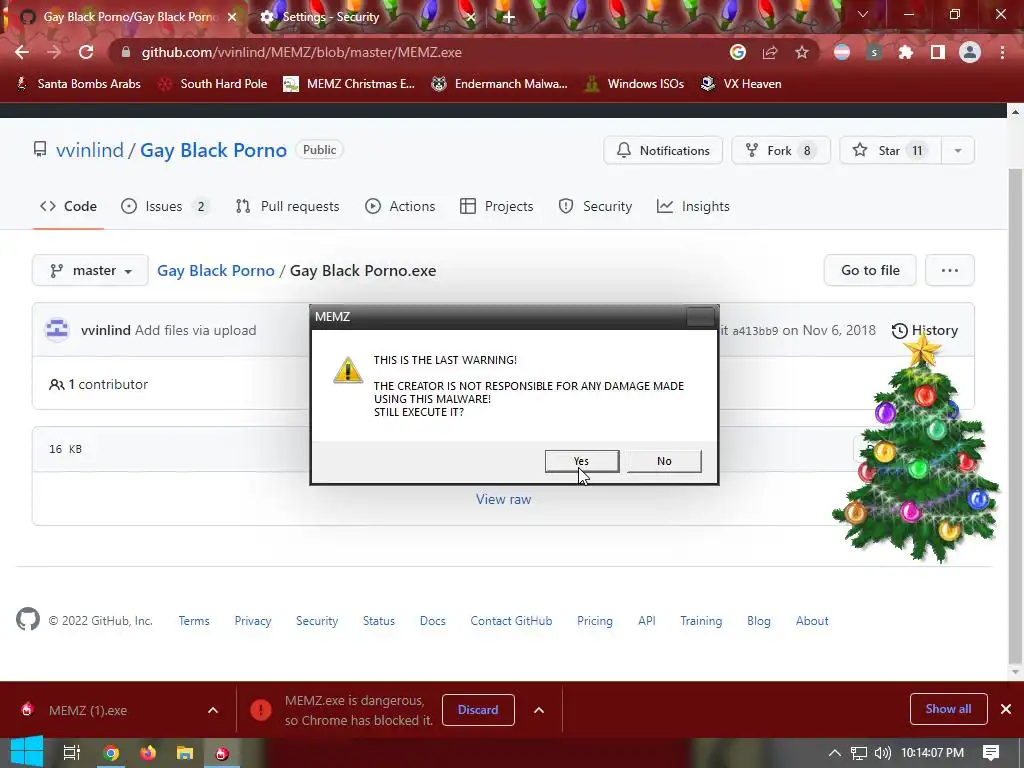Expand options for MEMZ (1).exe download
The width and height of the screenshot is (1024, 768).
click(x=213, y=710)
